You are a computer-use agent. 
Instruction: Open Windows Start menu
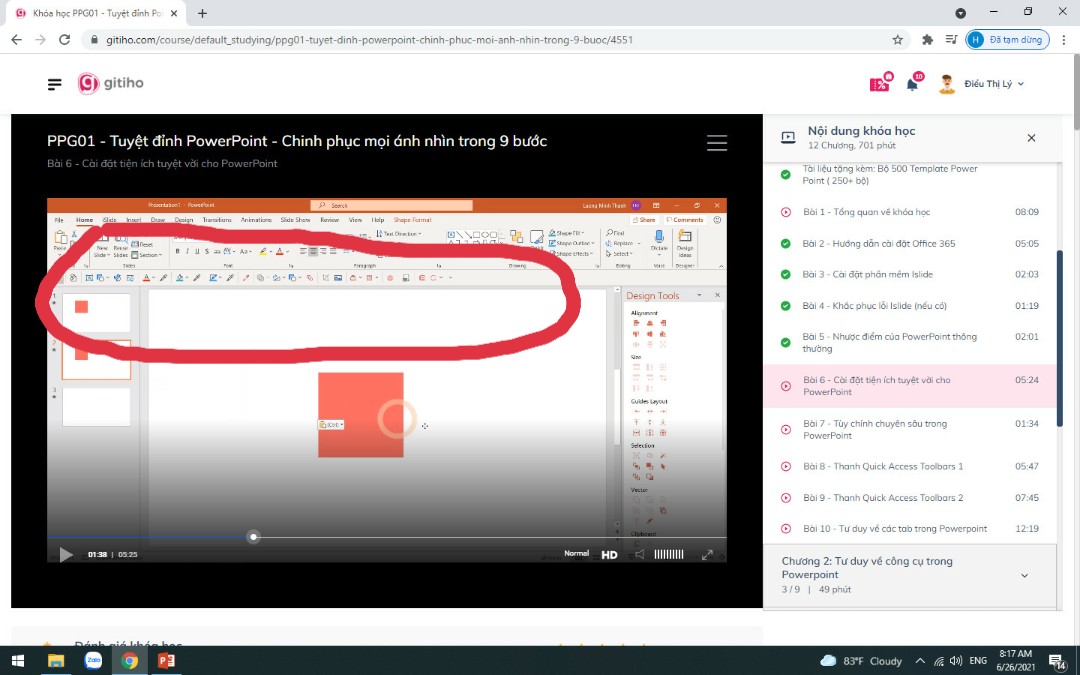[x=18, y=661]
